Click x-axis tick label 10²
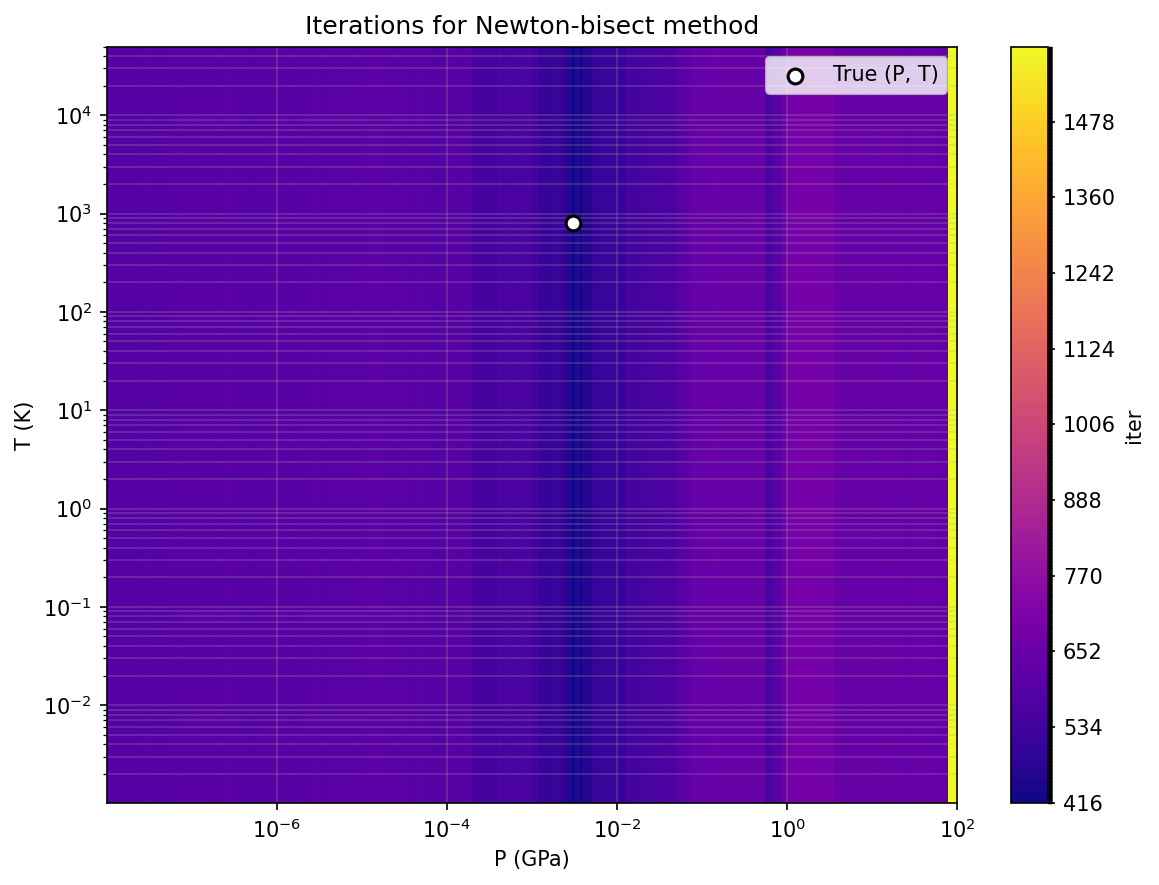Viewport: 1159px width, 885px height. (956, 828)
